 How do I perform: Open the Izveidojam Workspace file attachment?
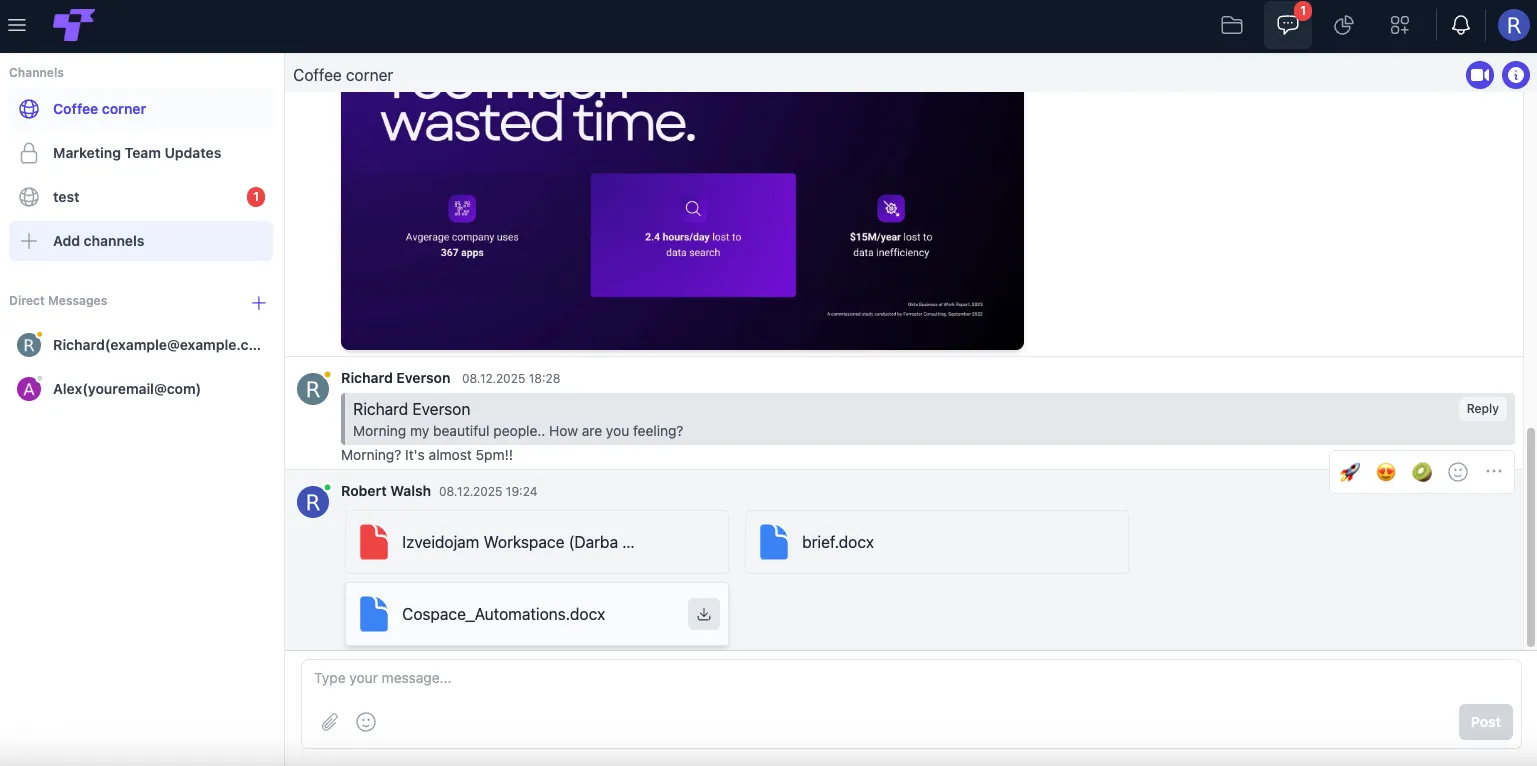(x=537, y=542)
